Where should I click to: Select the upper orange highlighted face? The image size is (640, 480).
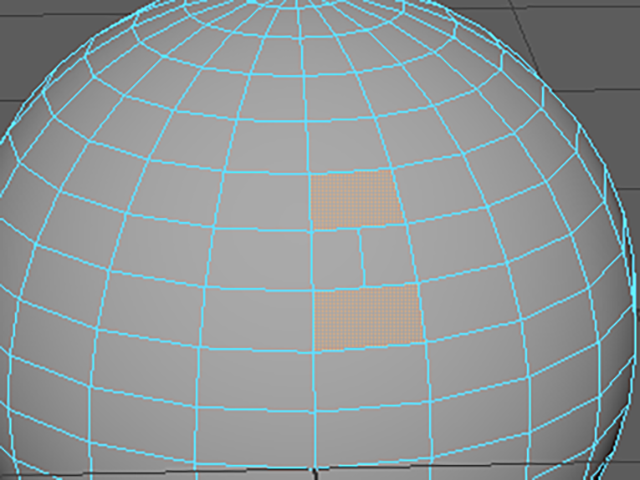(x=356, y=200)
